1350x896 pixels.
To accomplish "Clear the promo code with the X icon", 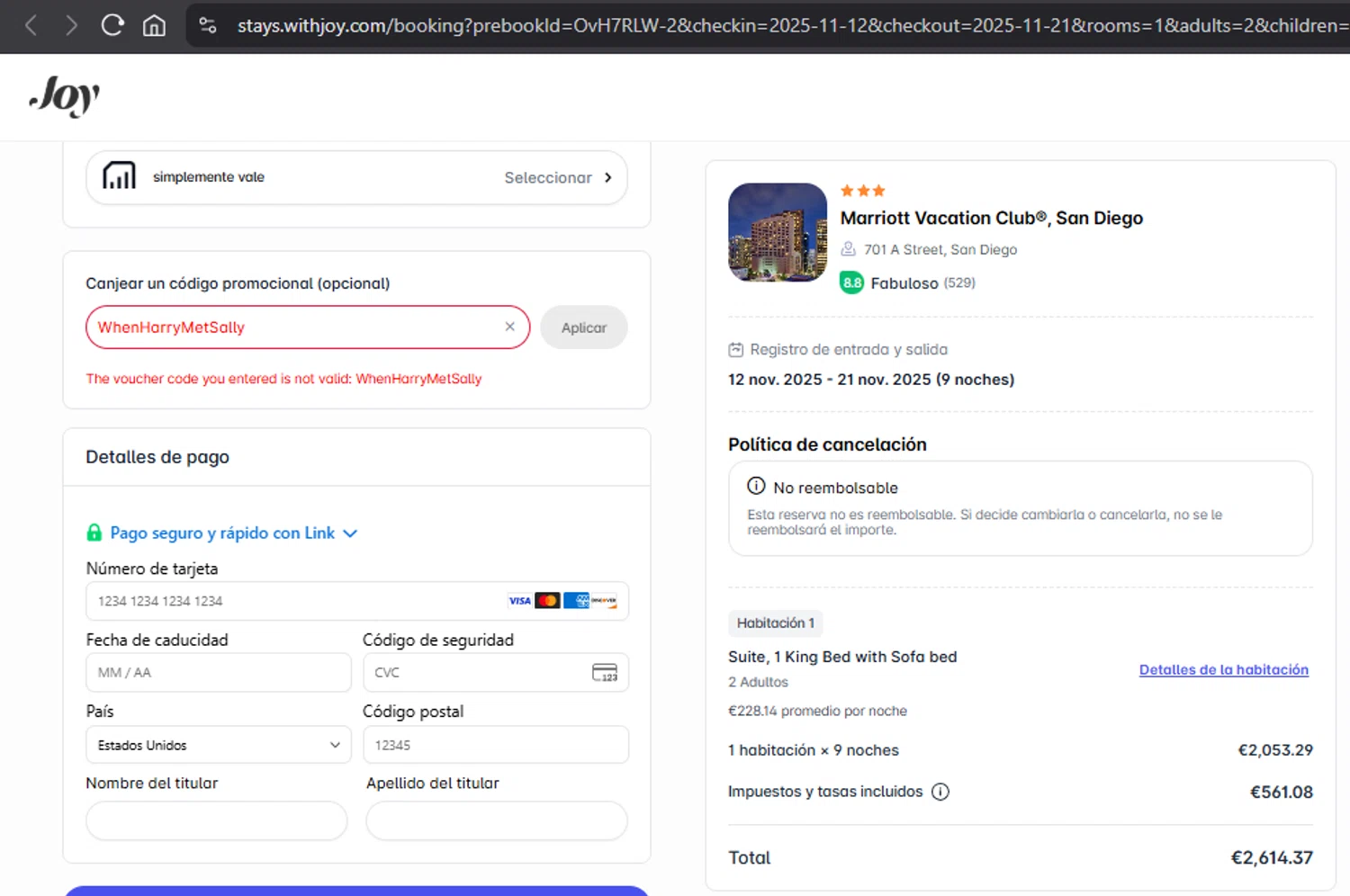I will pyautogui.click(x=509, y=327).
